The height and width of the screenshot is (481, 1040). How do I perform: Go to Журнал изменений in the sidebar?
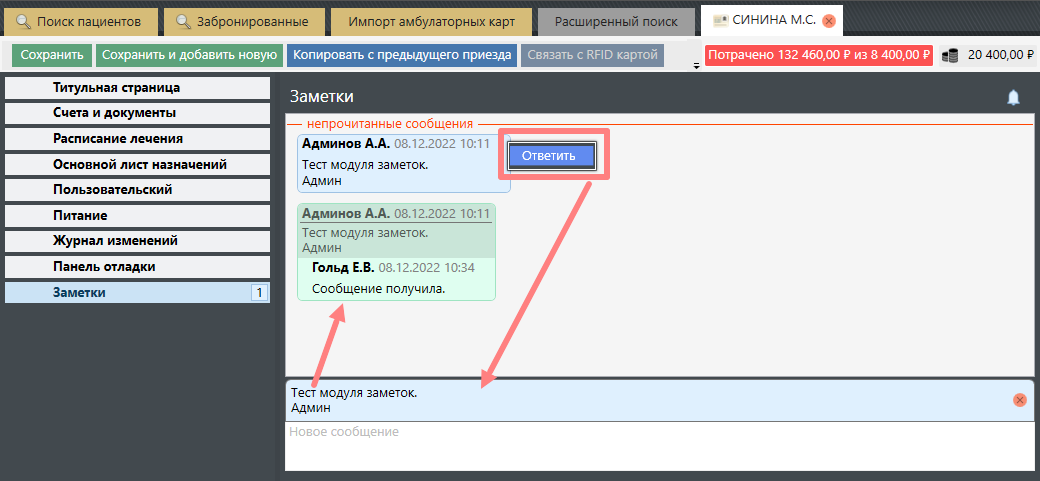click(137, 241)
